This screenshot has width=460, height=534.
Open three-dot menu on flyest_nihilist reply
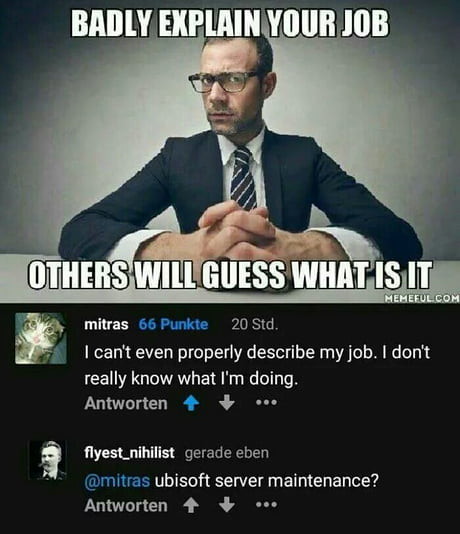click(x=267, y=504)
